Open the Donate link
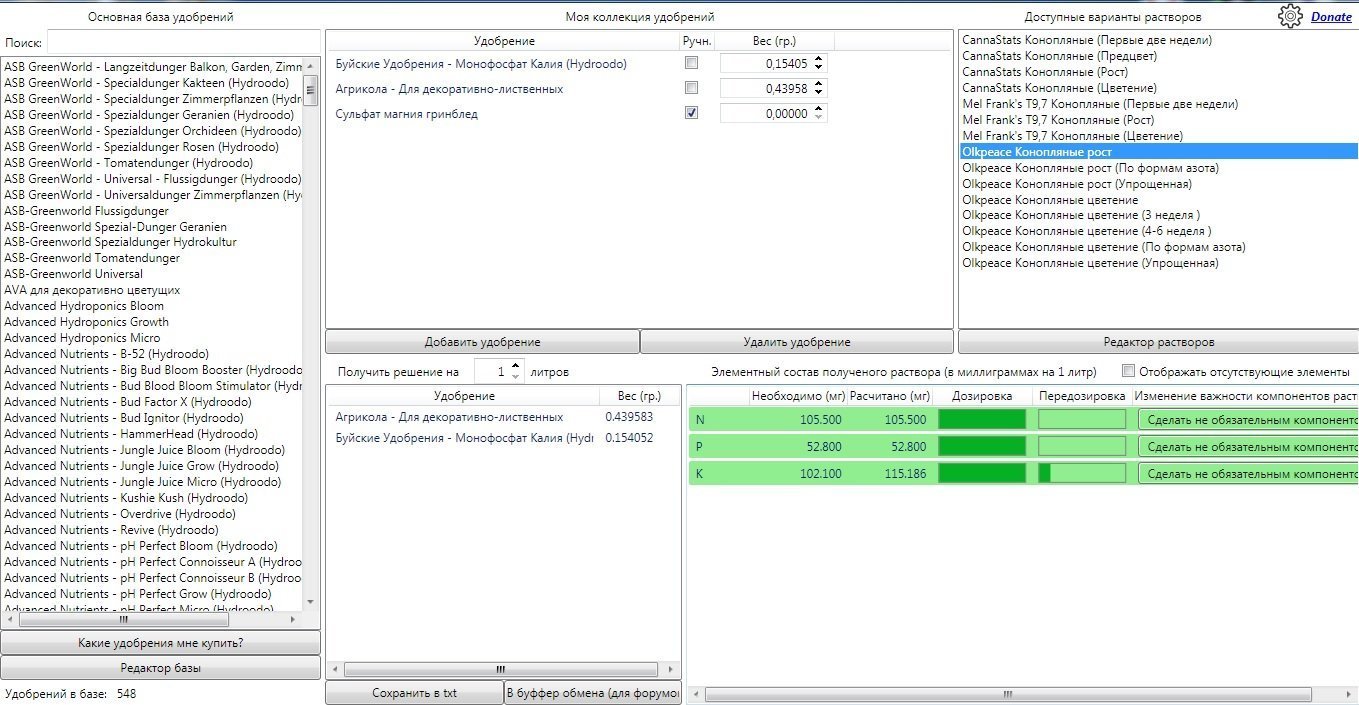The width and height of the screenshot is (1359, 705). (1331, 17)
